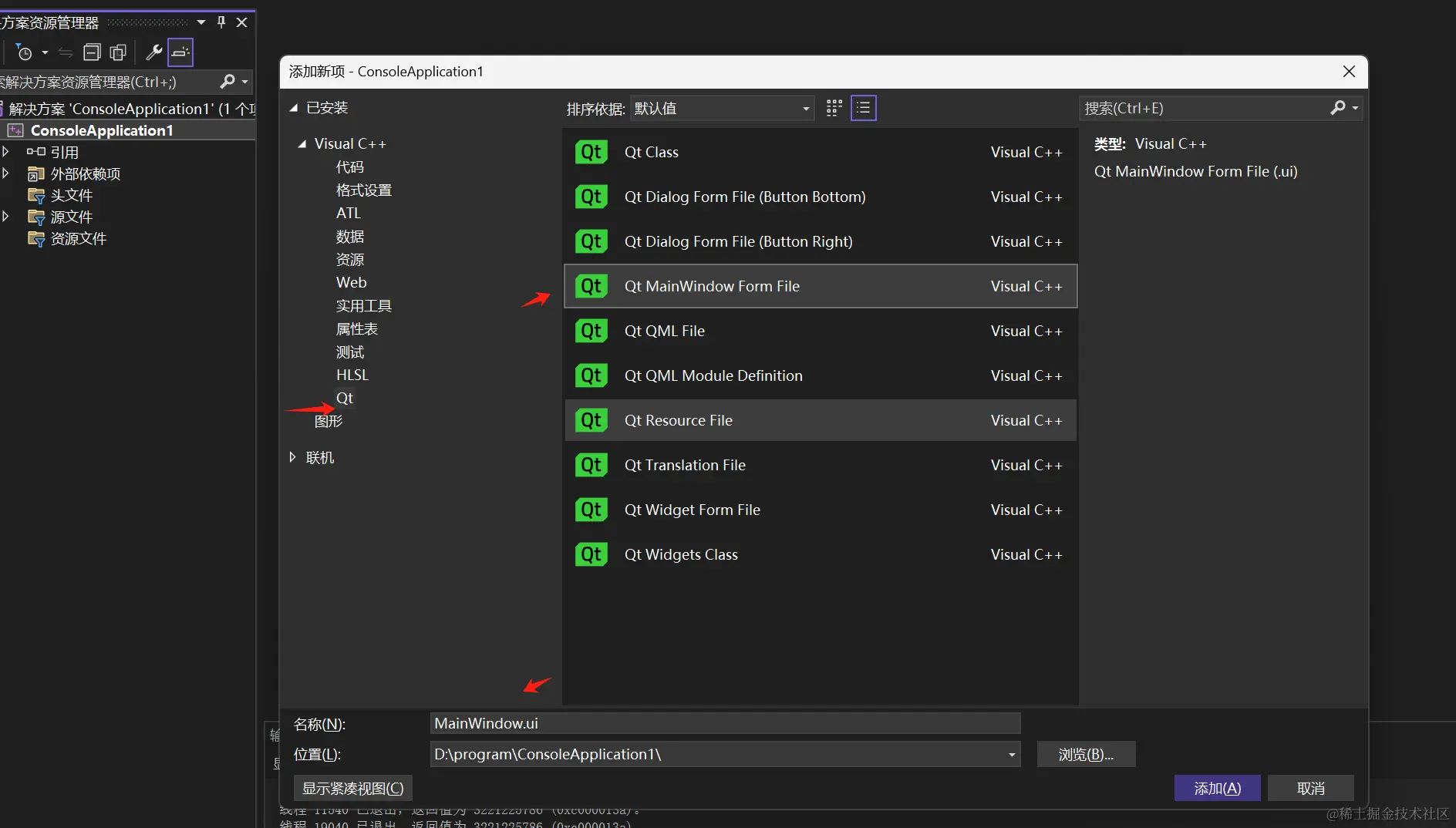Image resolution: width=1456 pixels, height=828 pixels.
Task: Choose Qt Widget Form File template
Action: click(821, 510)
